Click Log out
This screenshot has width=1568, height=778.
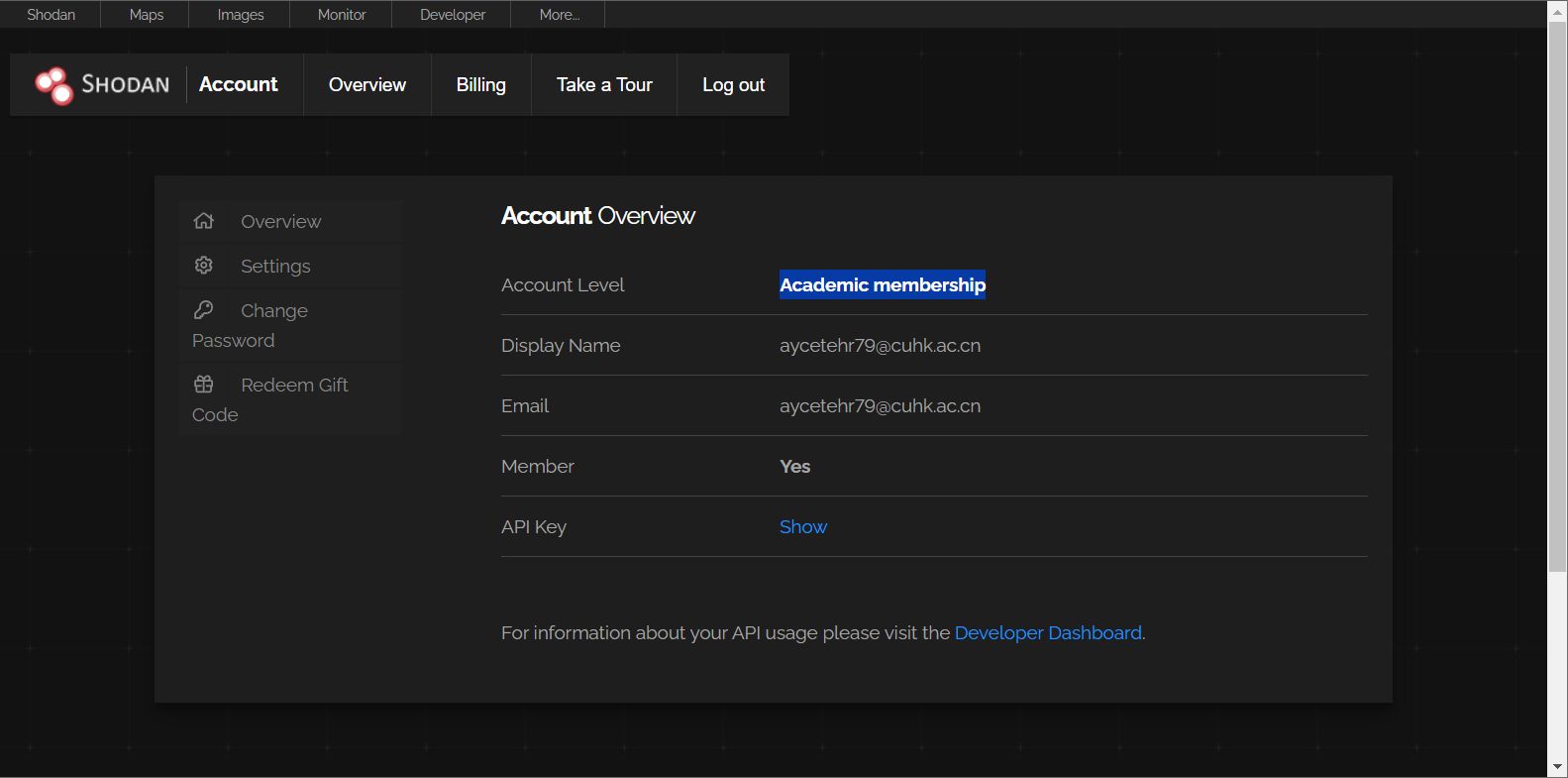coord(733,85)
